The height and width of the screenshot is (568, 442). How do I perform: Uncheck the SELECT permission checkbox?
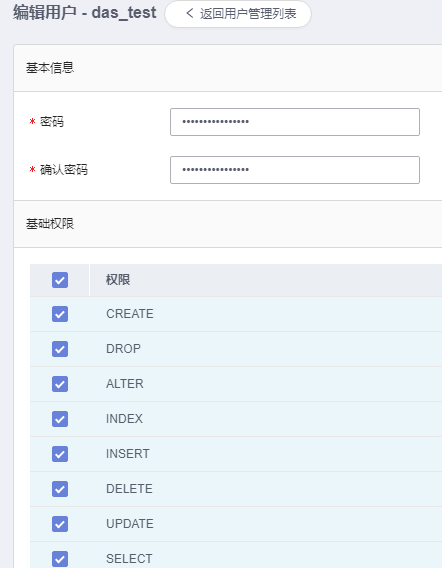60,559
